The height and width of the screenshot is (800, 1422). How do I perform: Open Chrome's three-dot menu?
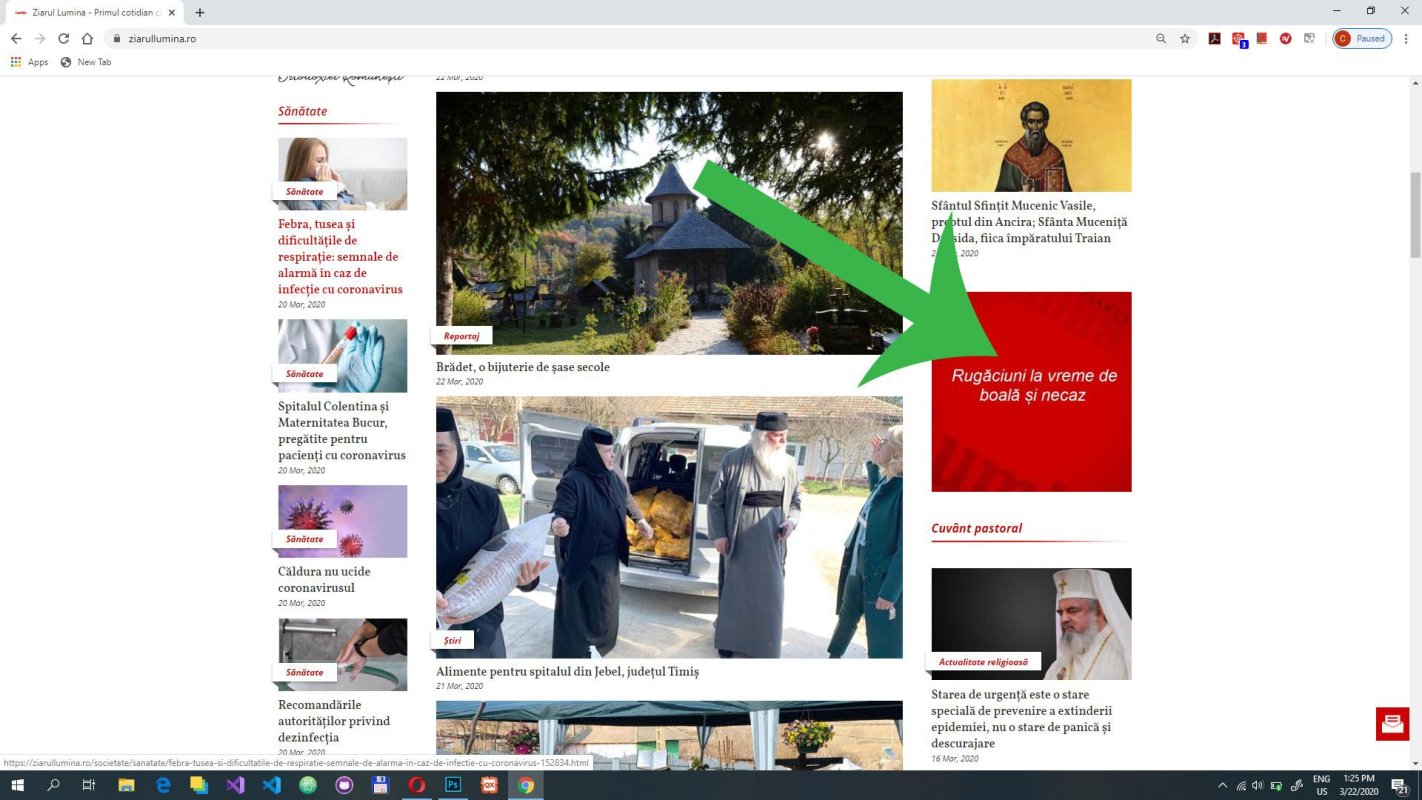click(x=1406, y=38)
